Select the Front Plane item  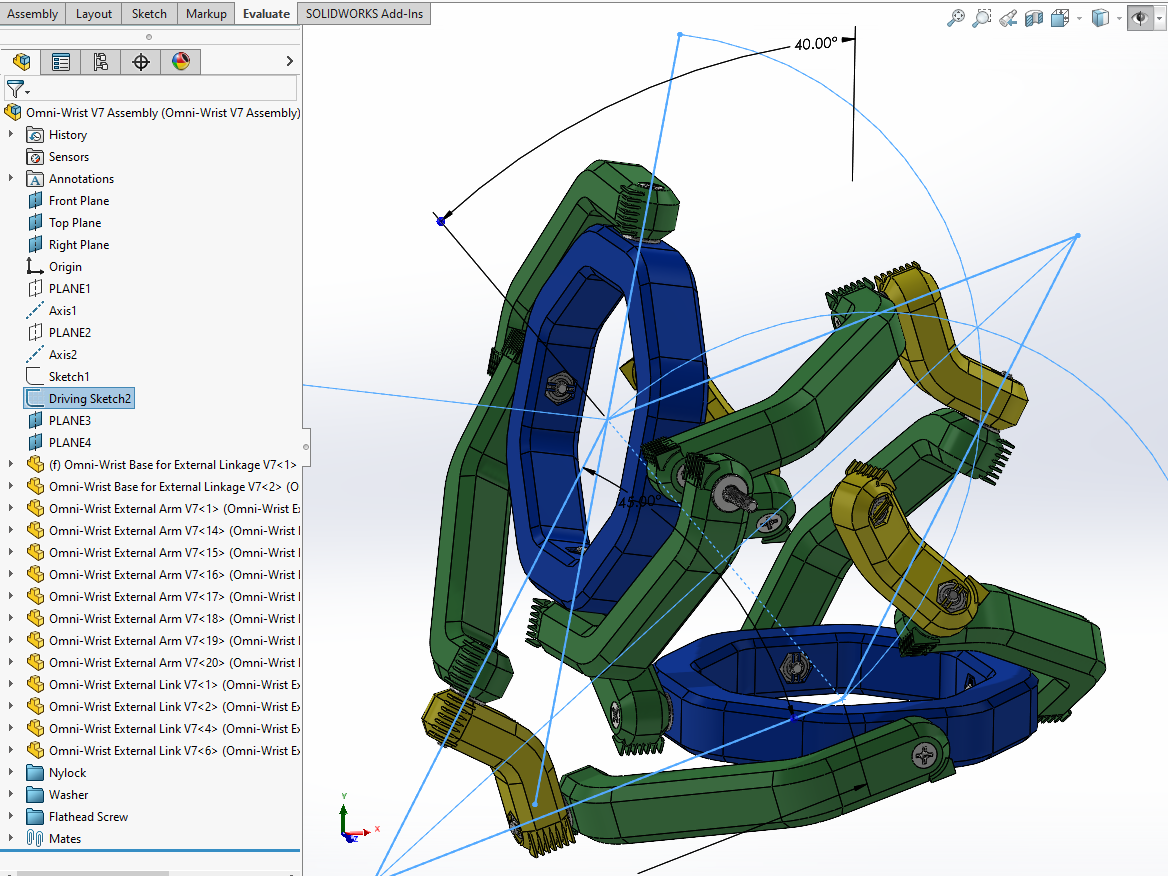coord(79,201)
